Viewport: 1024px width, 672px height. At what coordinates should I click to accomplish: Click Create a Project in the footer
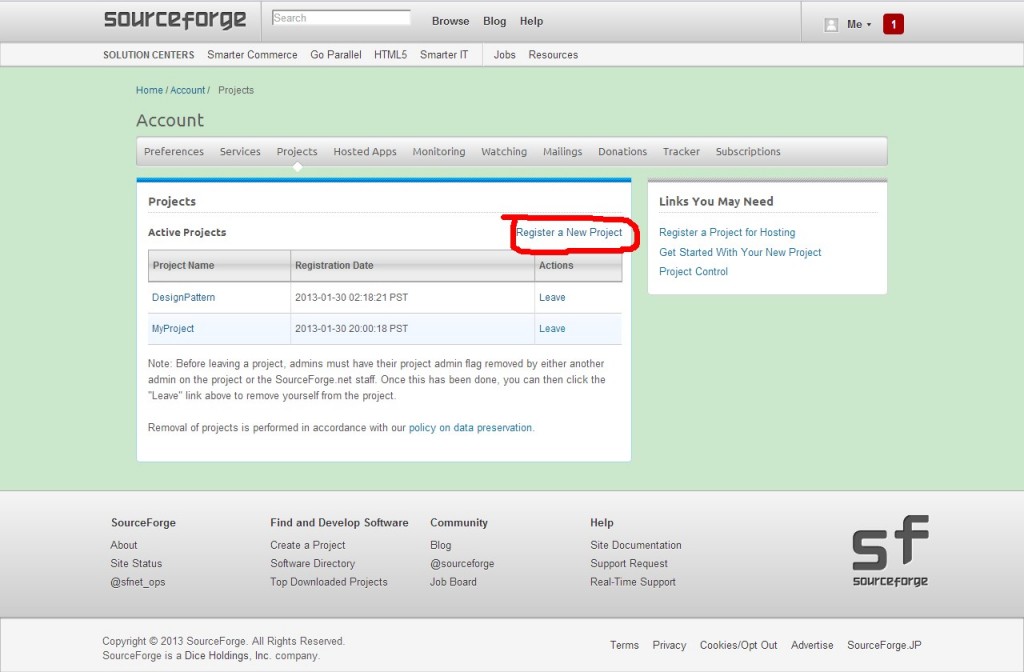click(308, 545)
